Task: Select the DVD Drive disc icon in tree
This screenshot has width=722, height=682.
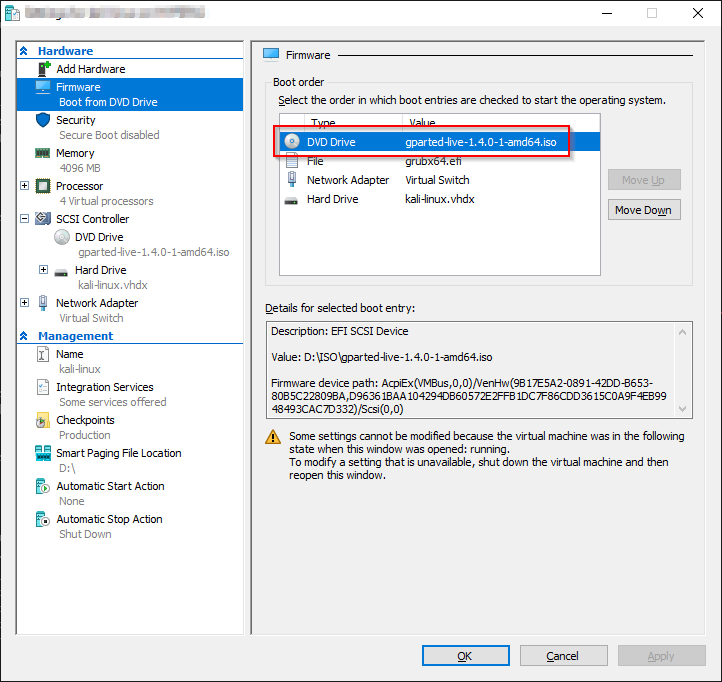Action: click(62, 237)
